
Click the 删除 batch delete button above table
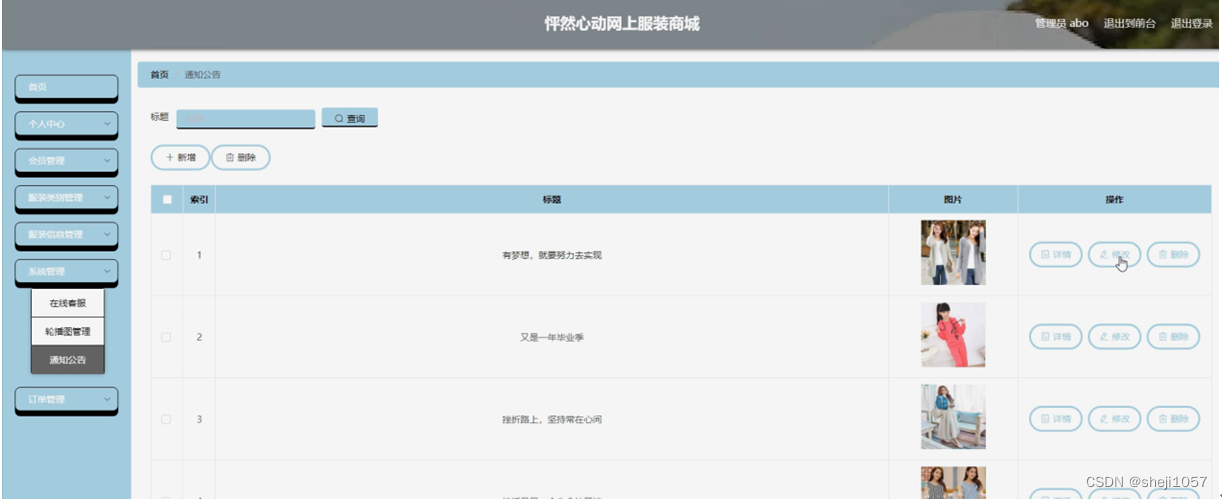click(x=240, y=157)
